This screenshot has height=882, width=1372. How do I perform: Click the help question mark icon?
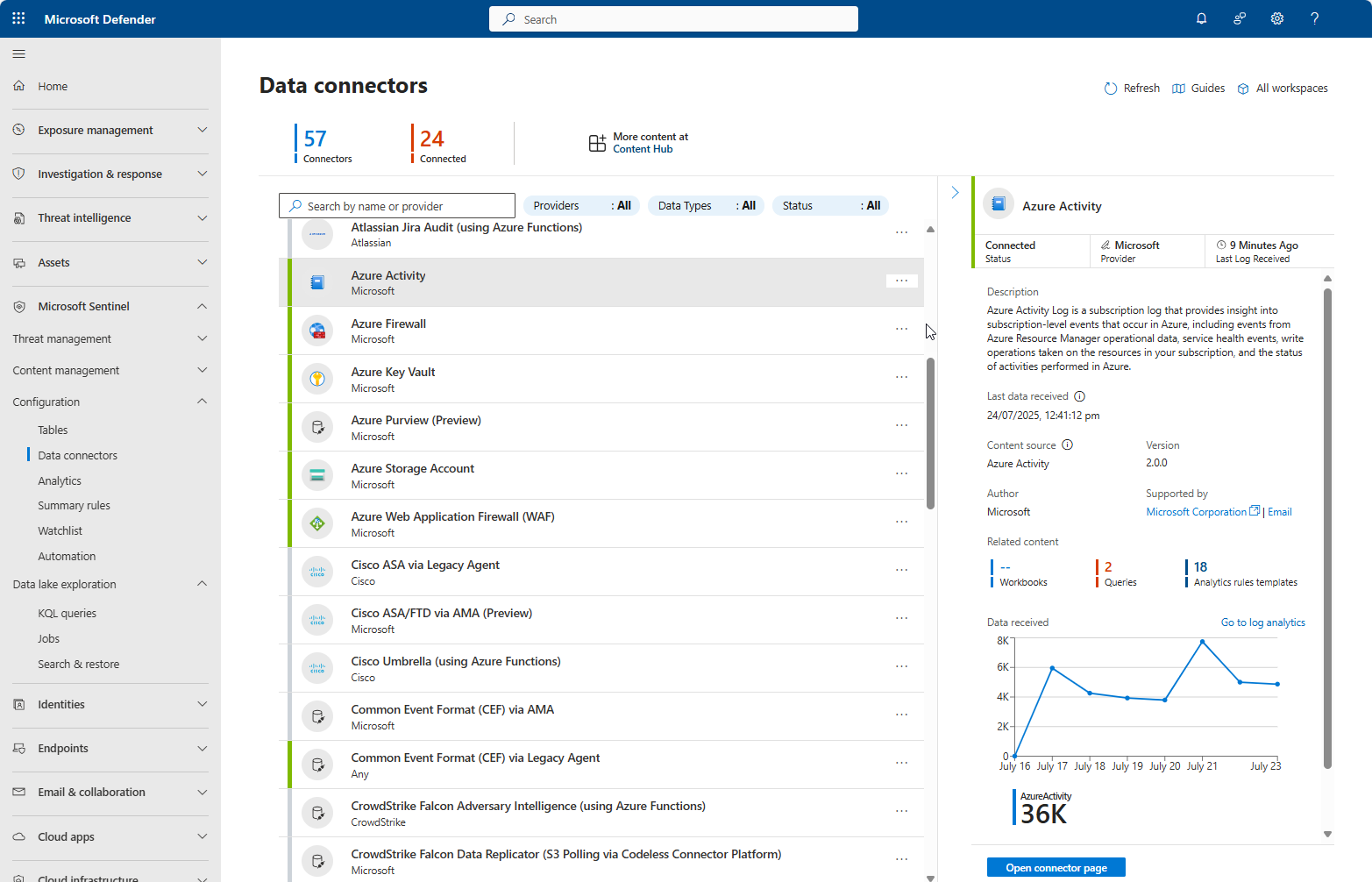tap(1314, 18)
